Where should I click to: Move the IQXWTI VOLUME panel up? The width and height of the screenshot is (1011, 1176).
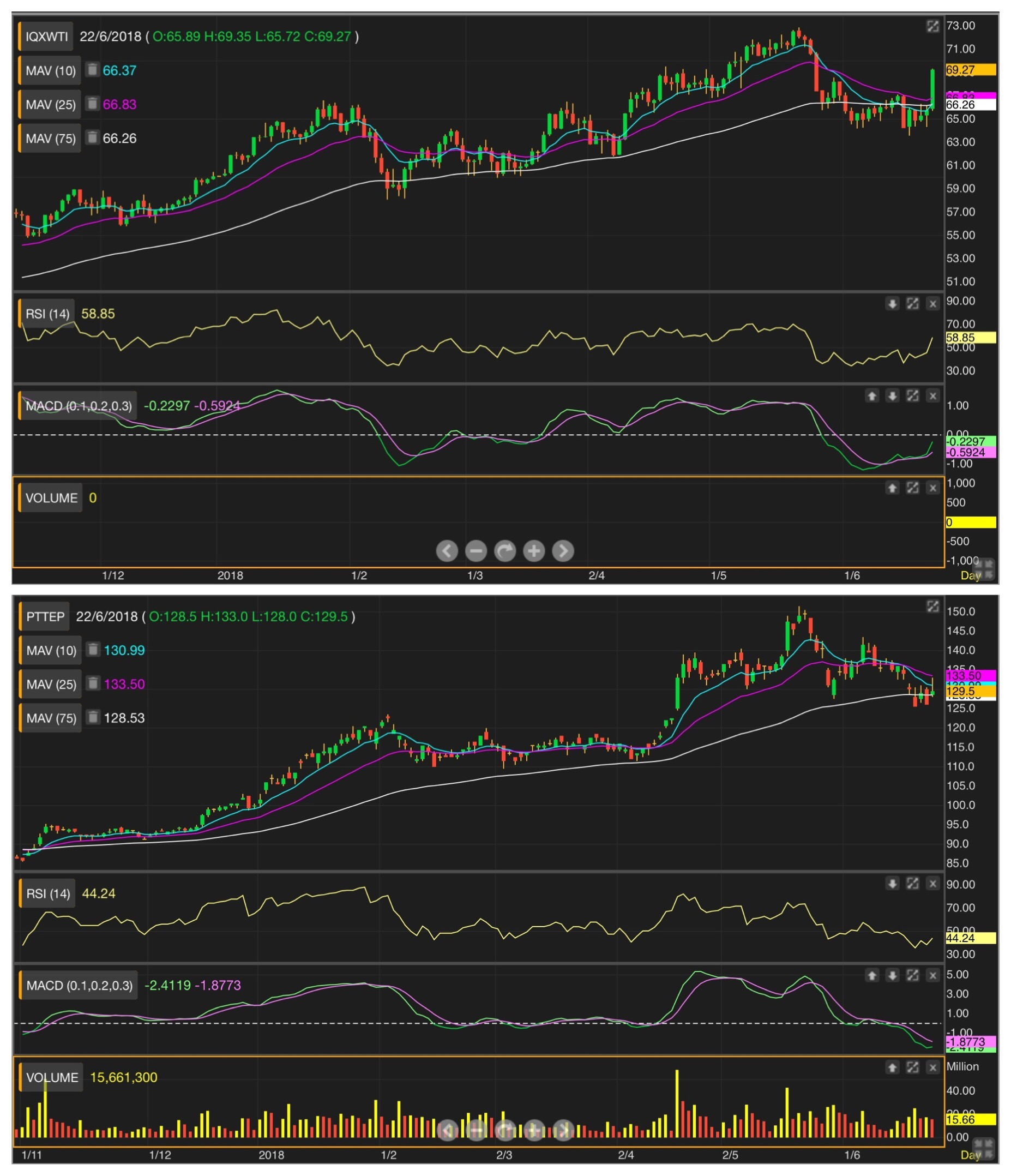coord(892,488)
